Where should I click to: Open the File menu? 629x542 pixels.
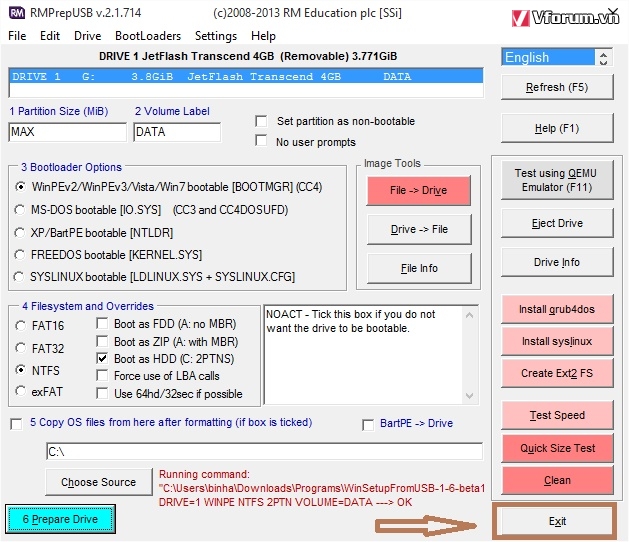tap(17, 36)
